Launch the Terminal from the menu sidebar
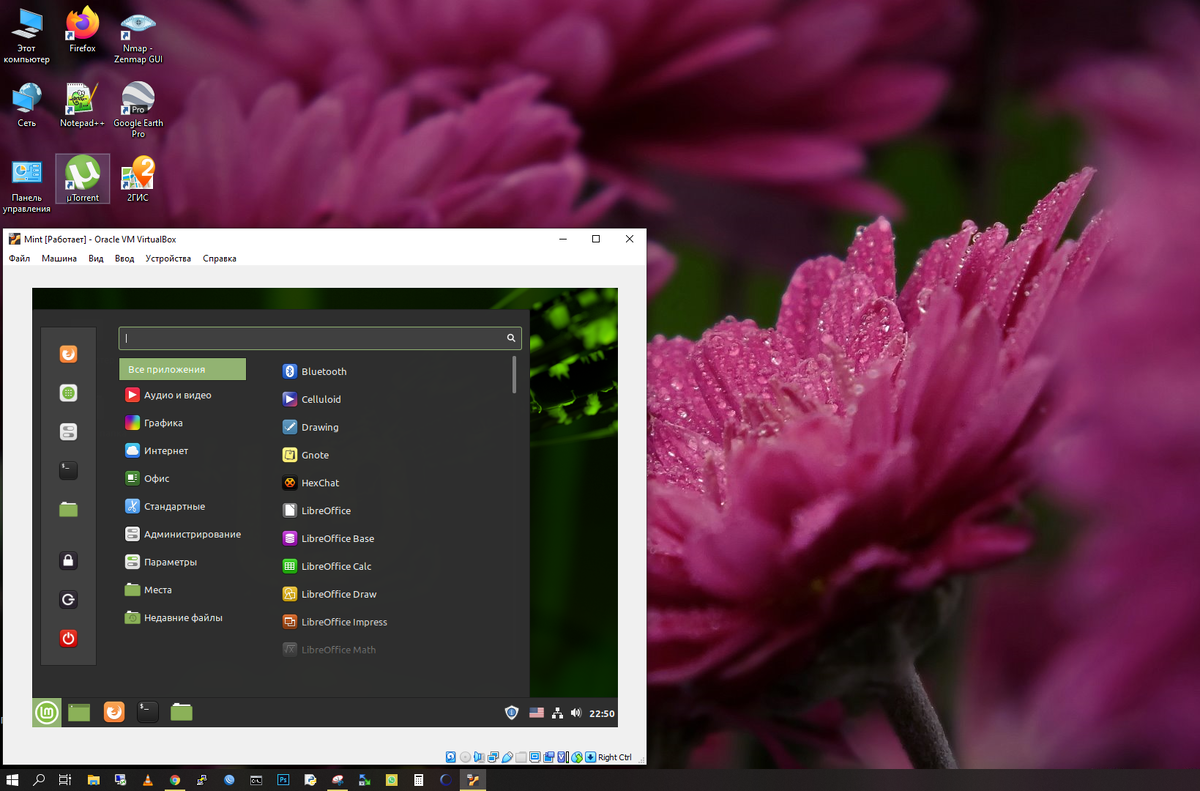This screenshot has height=791, width=1200. (68, 470)
